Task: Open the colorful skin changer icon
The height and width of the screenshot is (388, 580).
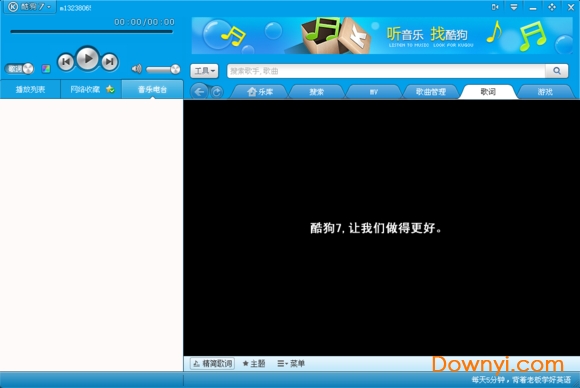Action: 46,69
